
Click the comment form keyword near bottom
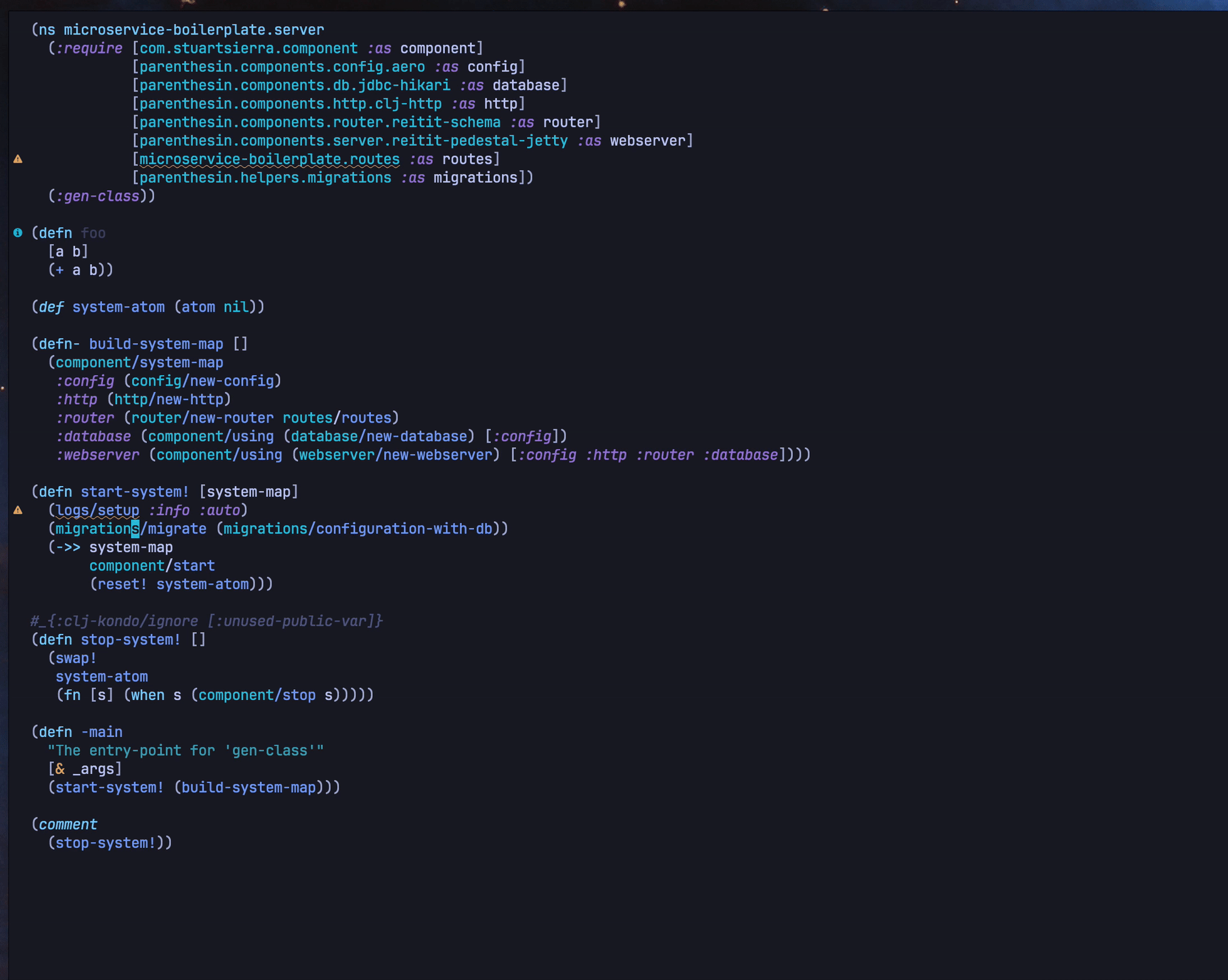(x=68, y=825)
